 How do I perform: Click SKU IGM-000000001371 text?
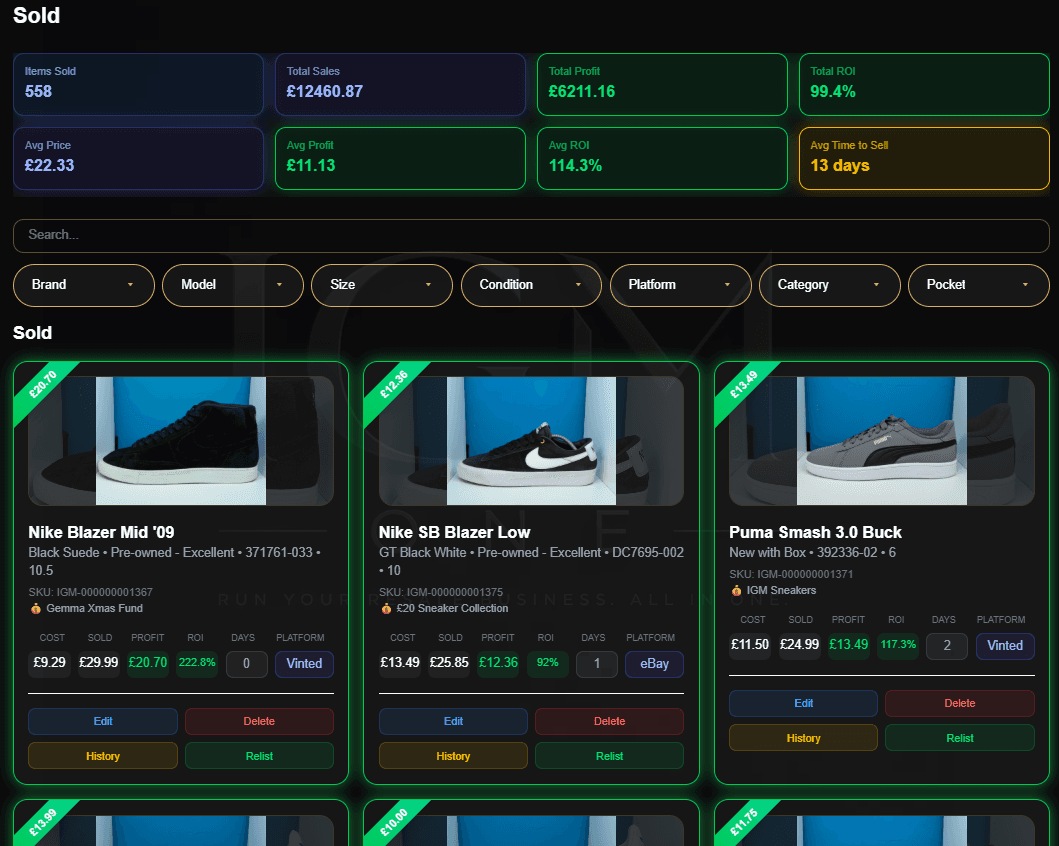[791, 574]
